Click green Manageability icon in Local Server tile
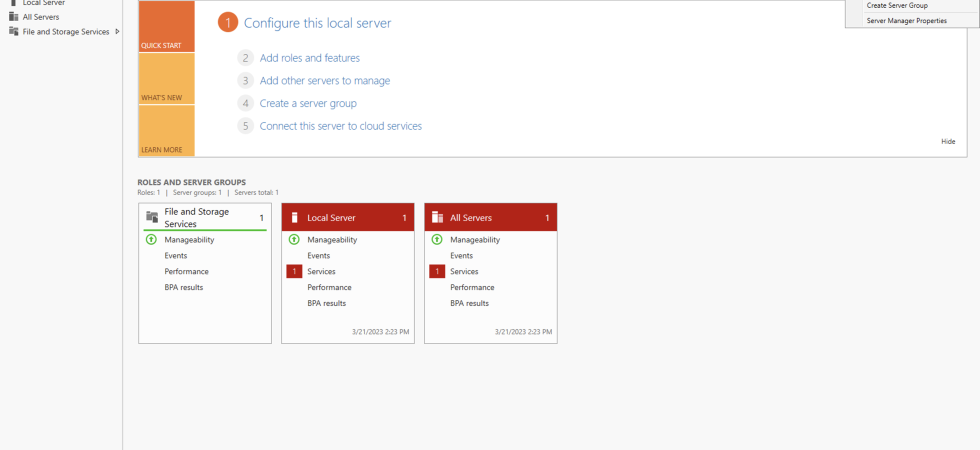 coord(294,239)
